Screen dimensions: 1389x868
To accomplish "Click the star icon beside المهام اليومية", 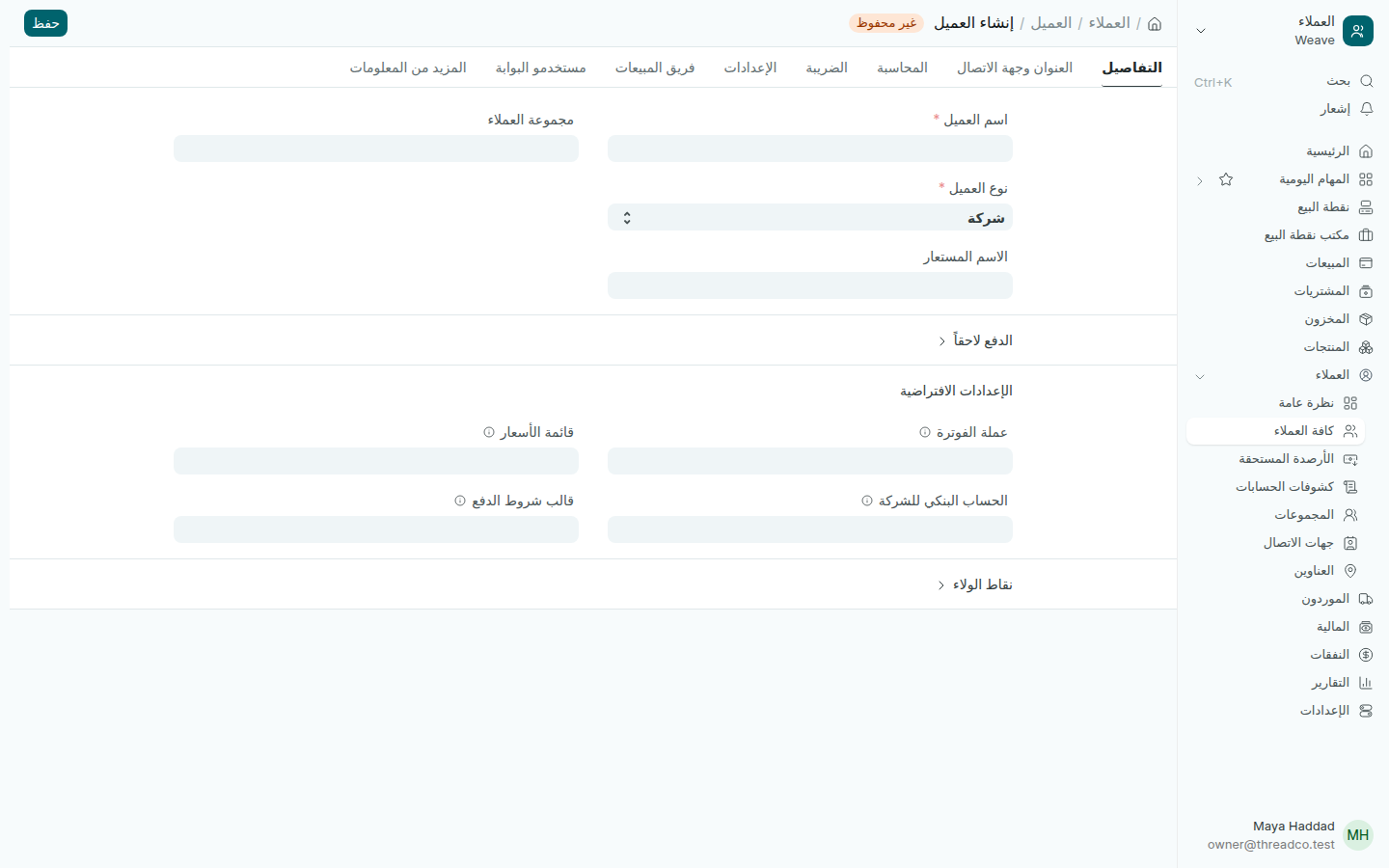I will coord(1226,179).
